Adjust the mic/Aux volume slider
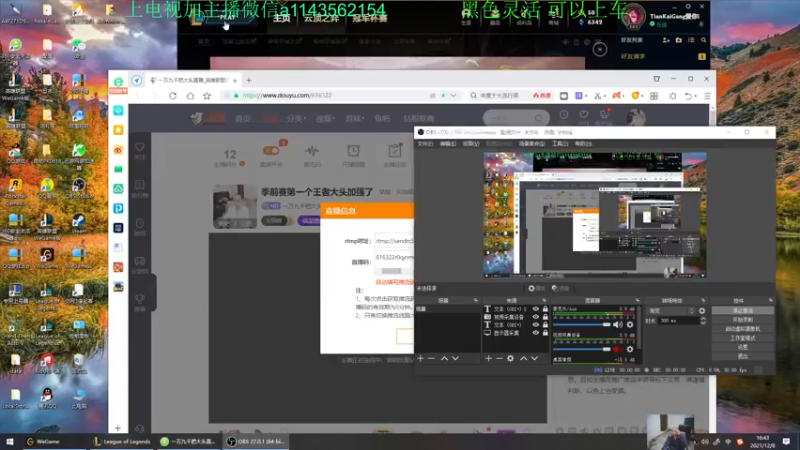Viewport: 800px width, 450px height. pos(582,324)
